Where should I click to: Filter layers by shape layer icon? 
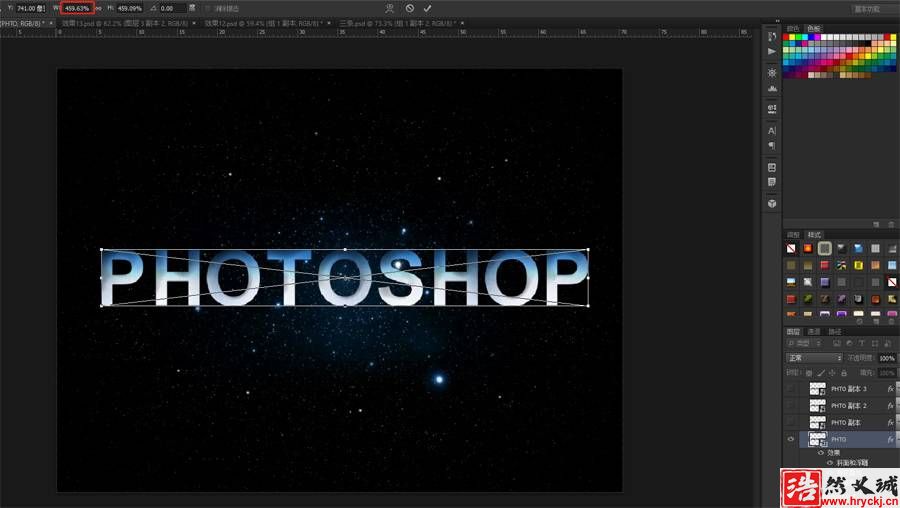pyautogui.click(x=875, y=343)
